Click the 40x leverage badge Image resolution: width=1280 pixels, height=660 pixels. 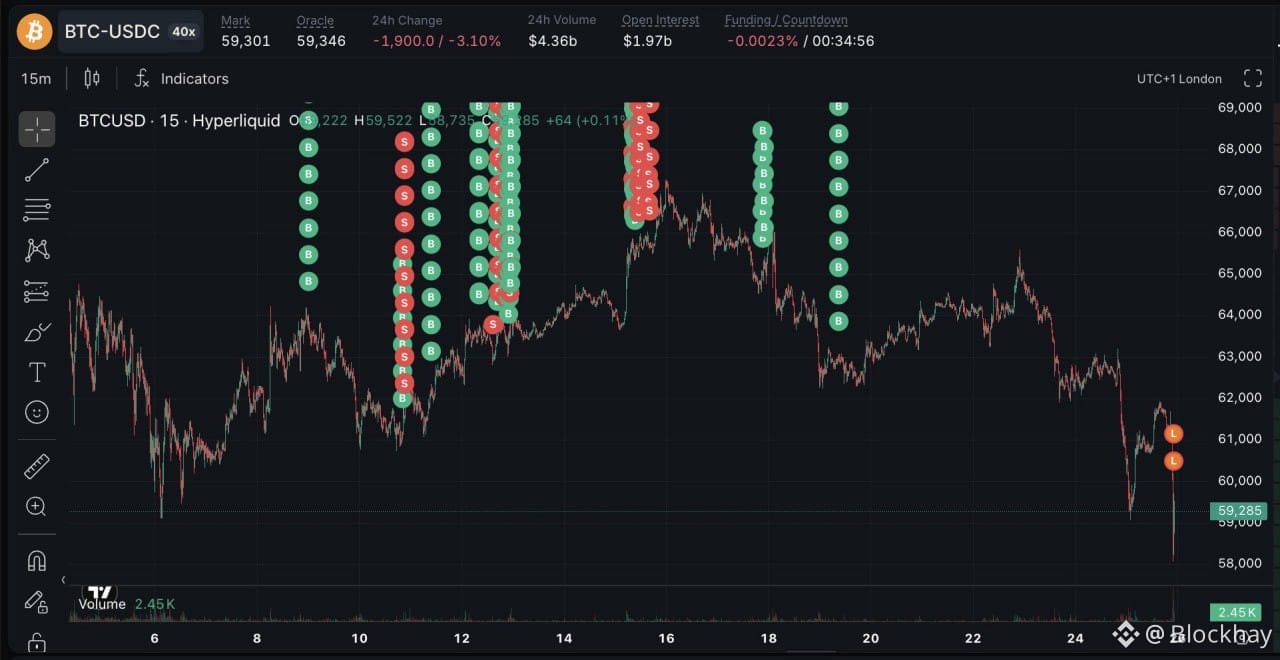[x=183, y=31]
